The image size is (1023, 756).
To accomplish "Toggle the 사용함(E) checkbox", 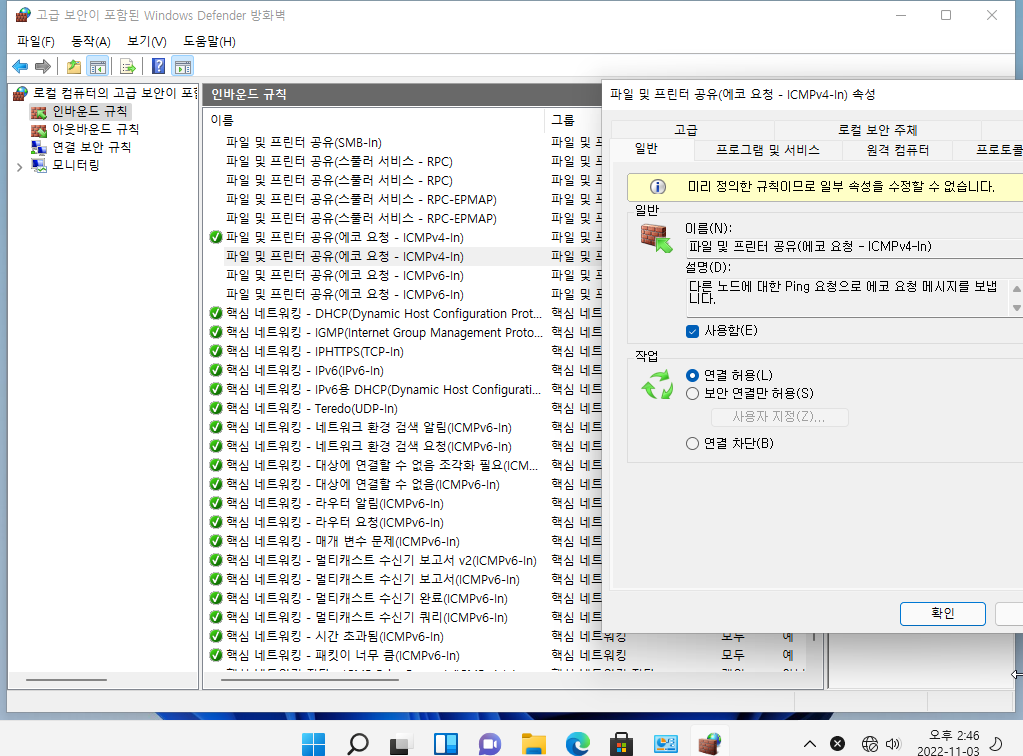I will pos(693,331).
